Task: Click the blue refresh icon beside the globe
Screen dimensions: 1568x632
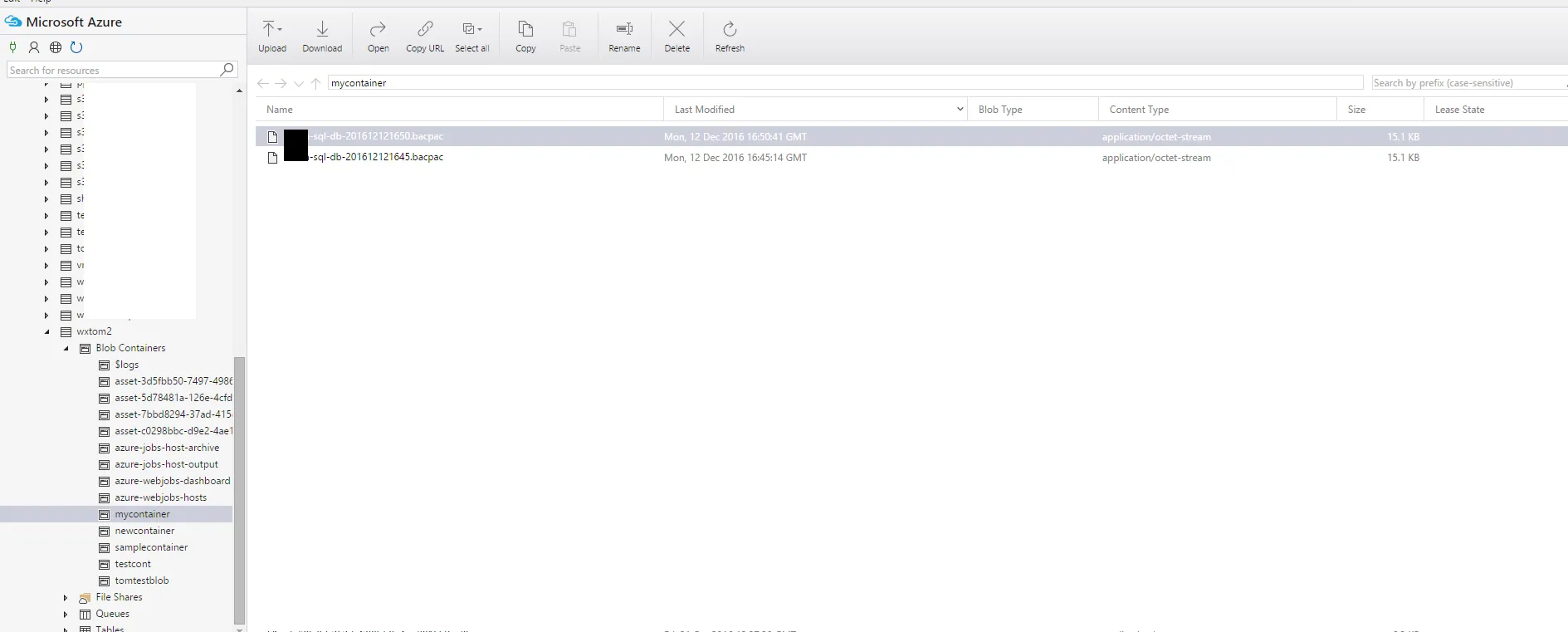Action: [x=76, y=47]
